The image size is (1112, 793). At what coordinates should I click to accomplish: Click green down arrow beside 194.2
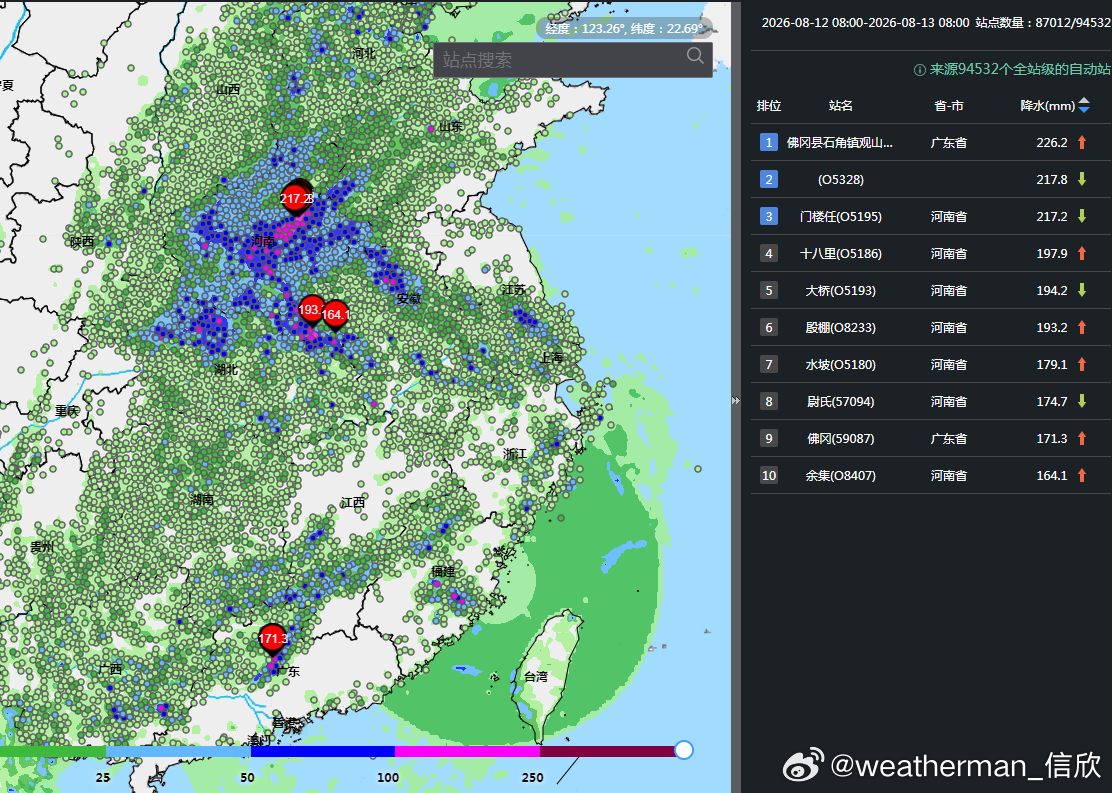click(1082, 290)
